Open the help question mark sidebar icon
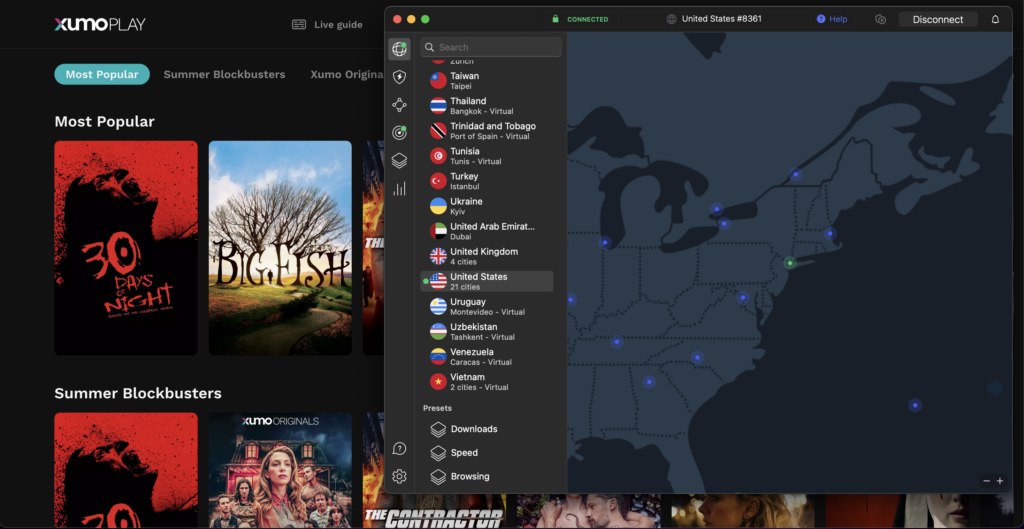 tap(399, 449)
